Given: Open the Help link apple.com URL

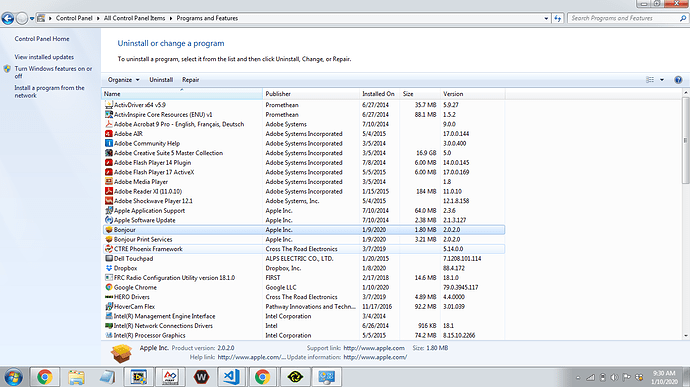Looking at the screenshot, I should 251,357.
